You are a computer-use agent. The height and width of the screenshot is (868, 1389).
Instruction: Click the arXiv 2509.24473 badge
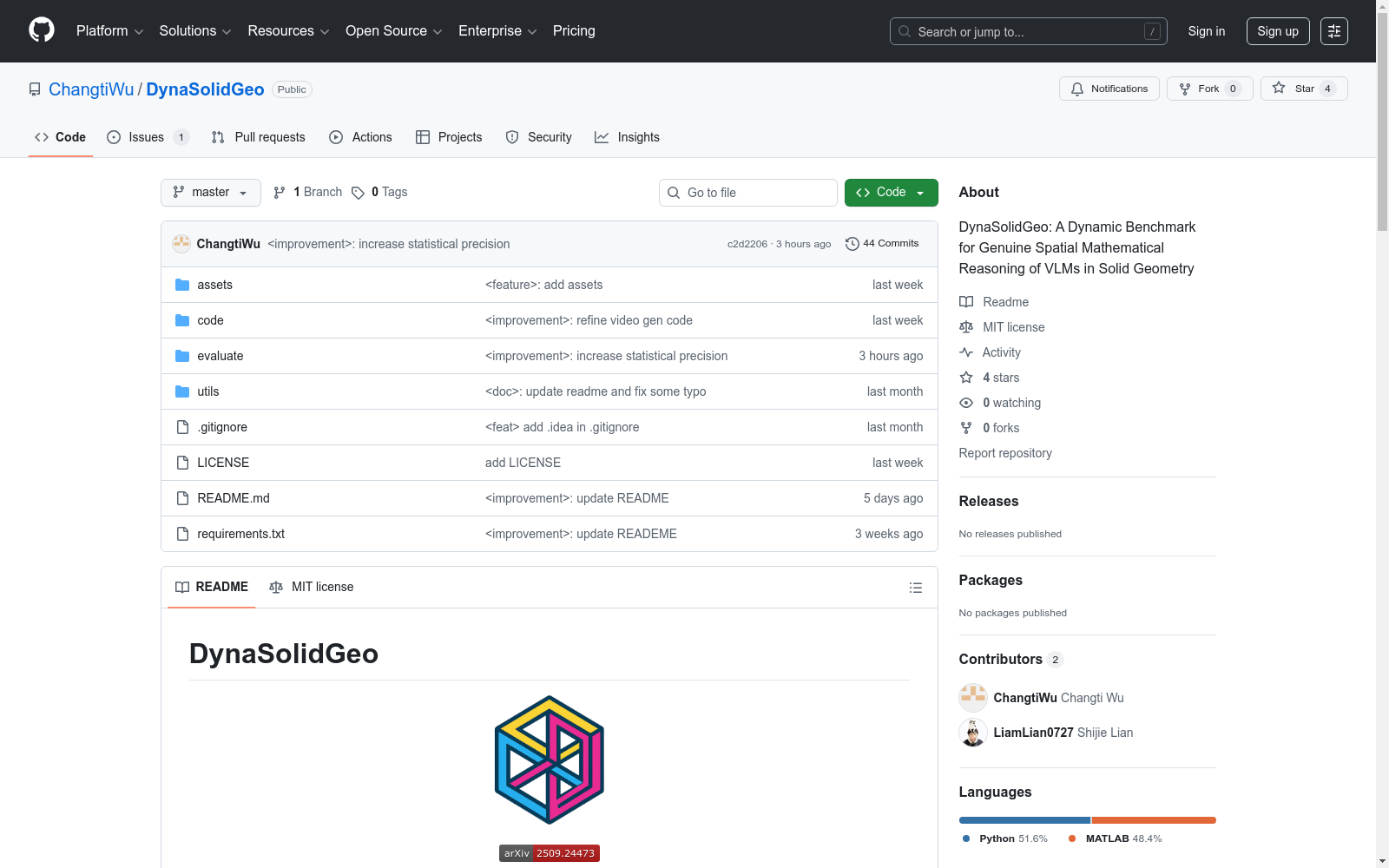coord(550,853)
